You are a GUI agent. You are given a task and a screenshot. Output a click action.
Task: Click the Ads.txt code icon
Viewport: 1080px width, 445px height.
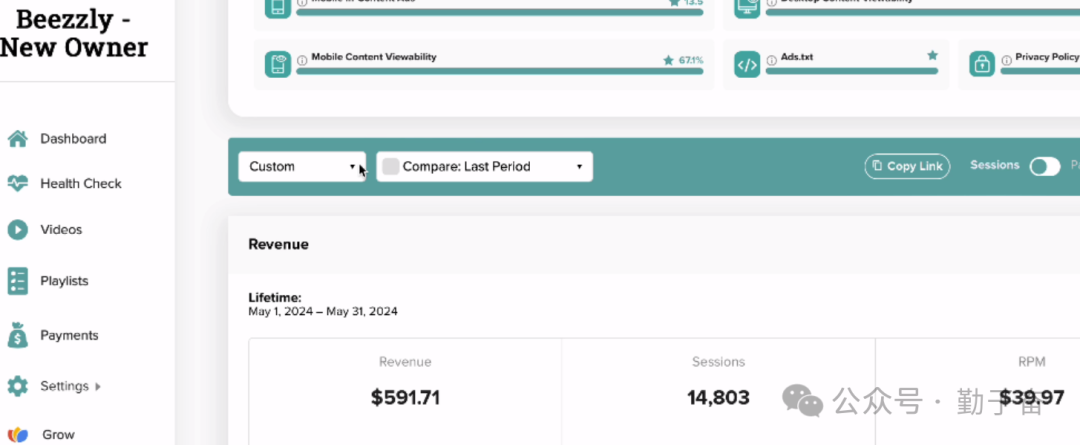point(747,65)
